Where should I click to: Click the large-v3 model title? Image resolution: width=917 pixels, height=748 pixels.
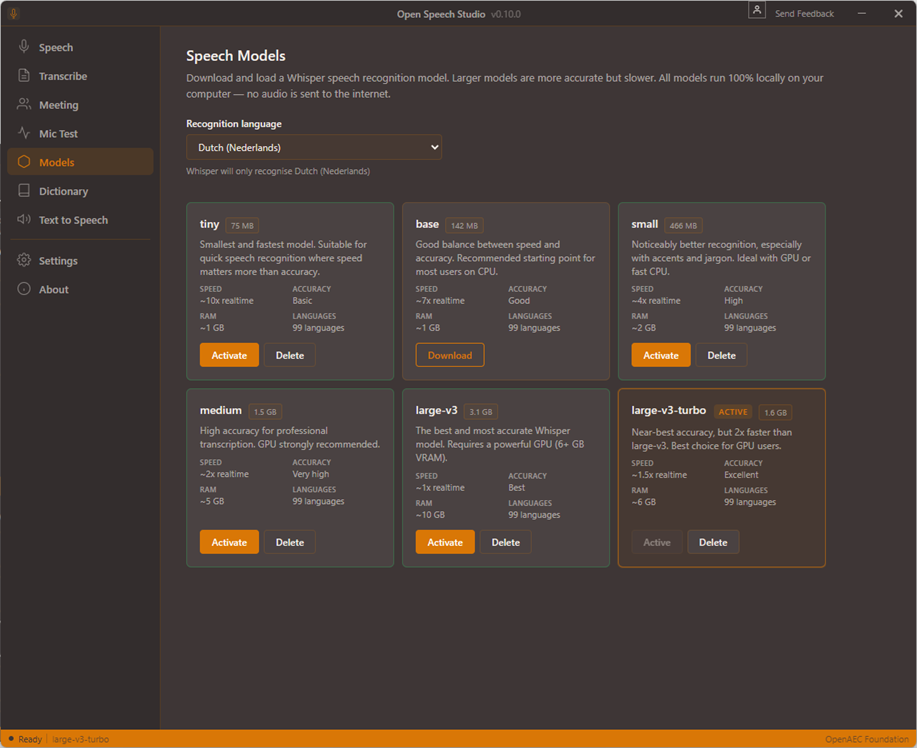pos(436,411)
